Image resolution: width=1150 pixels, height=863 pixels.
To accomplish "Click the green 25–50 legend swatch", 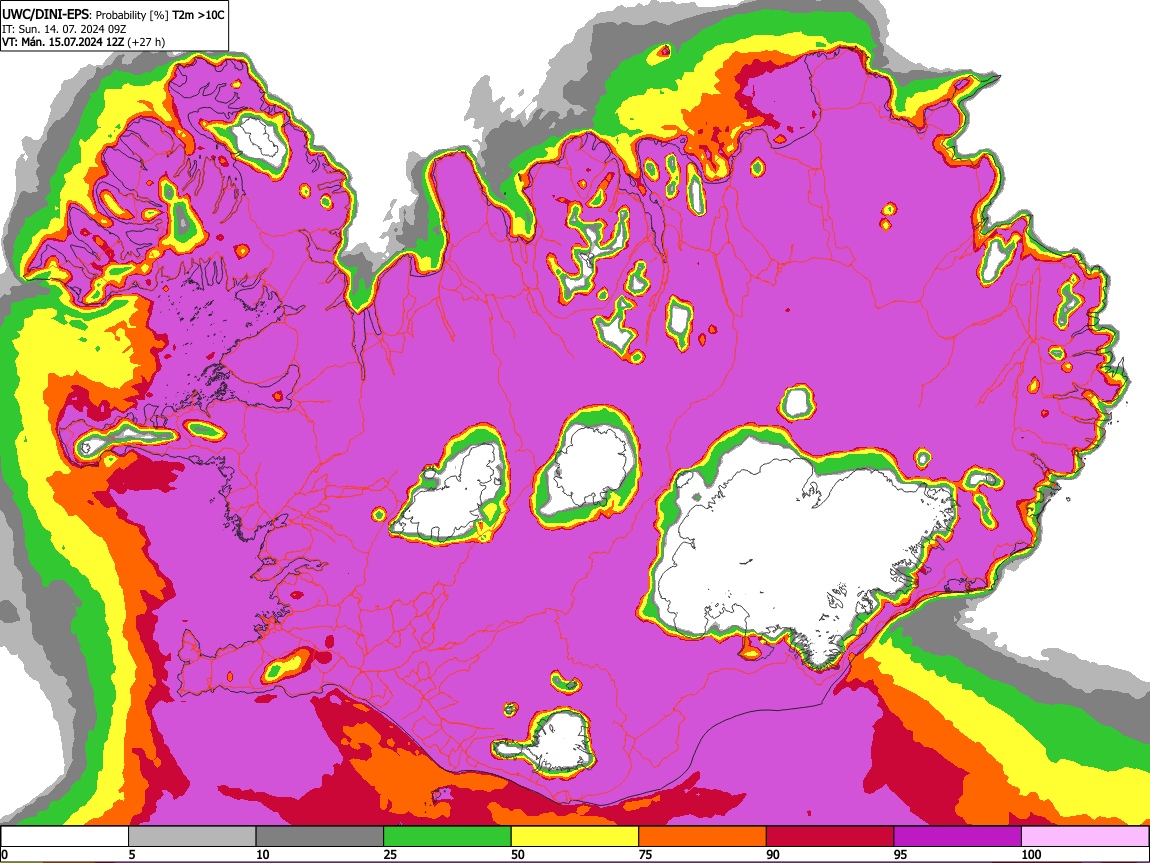I will coord(447,836).
